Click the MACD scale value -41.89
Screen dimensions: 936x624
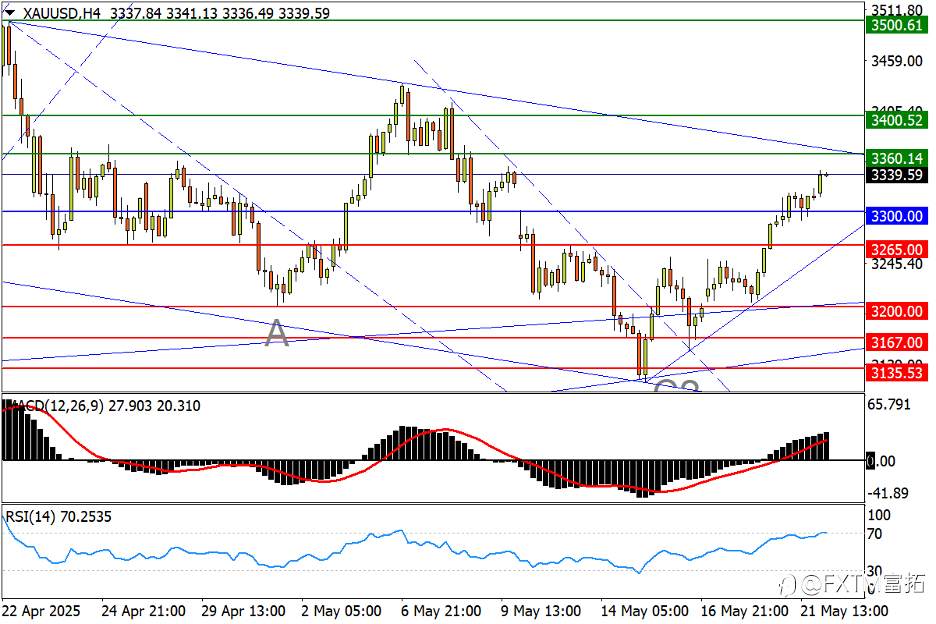click(x=888, y=493)
